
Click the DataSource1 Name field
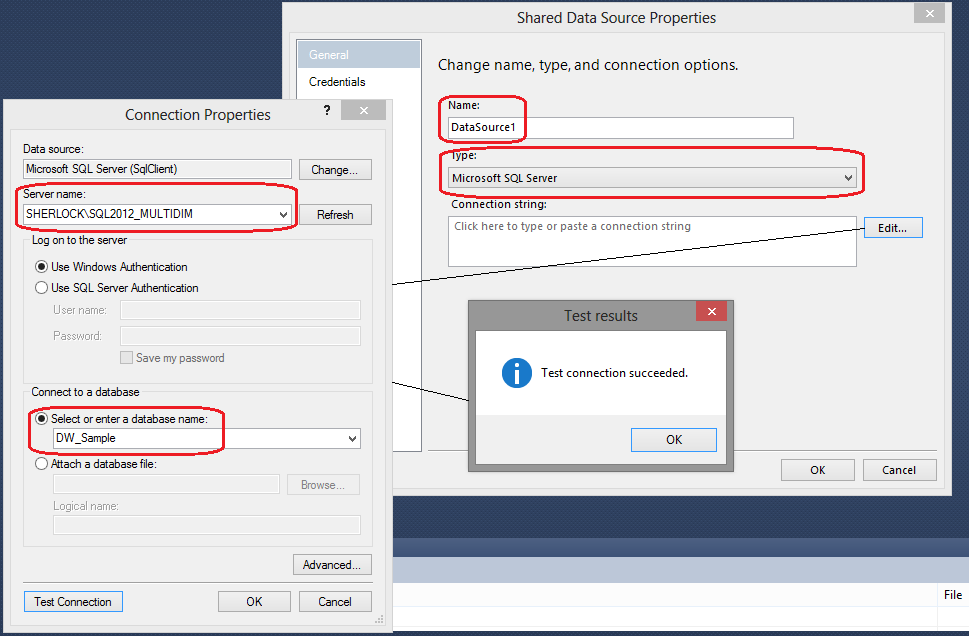point(620,127)
